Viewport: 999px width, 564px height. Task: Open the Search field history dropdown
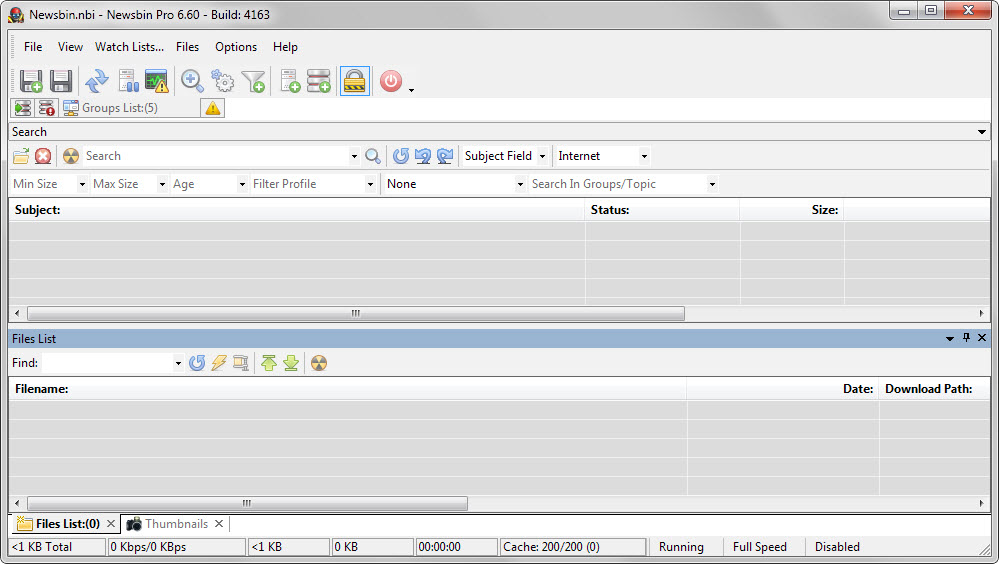click(354, 156)
